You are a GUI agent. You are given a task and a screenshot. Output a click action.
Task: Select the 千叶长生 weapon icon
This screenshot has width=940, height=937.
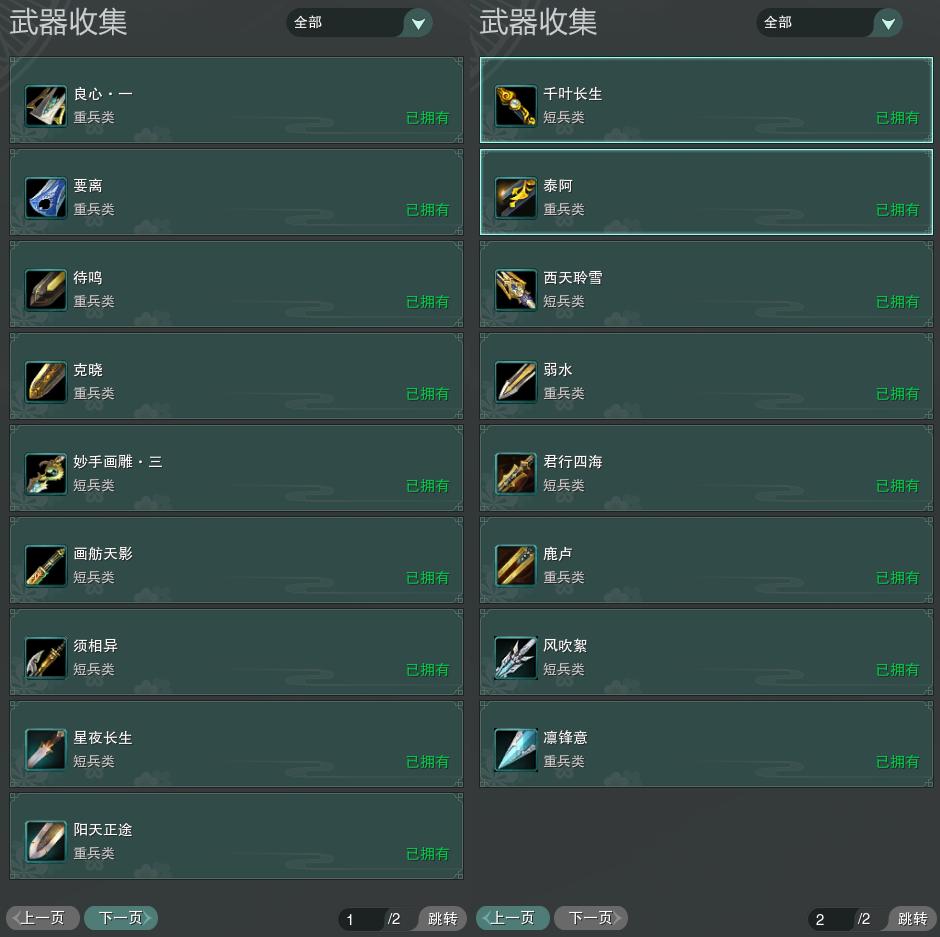516,106
